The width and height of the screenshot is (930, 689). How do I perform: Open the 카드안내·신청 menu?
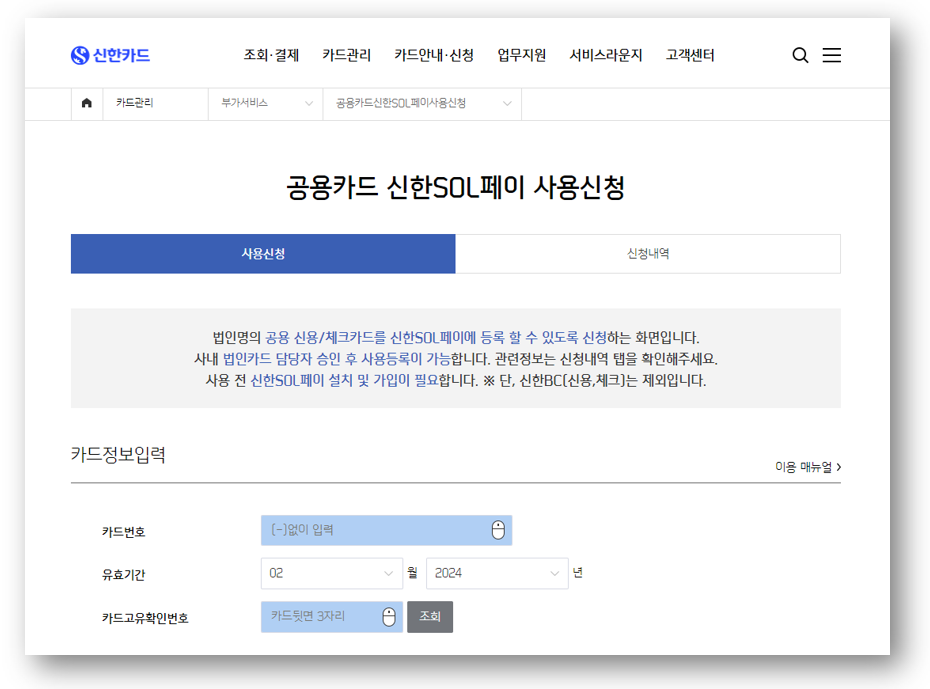[434, 55]
